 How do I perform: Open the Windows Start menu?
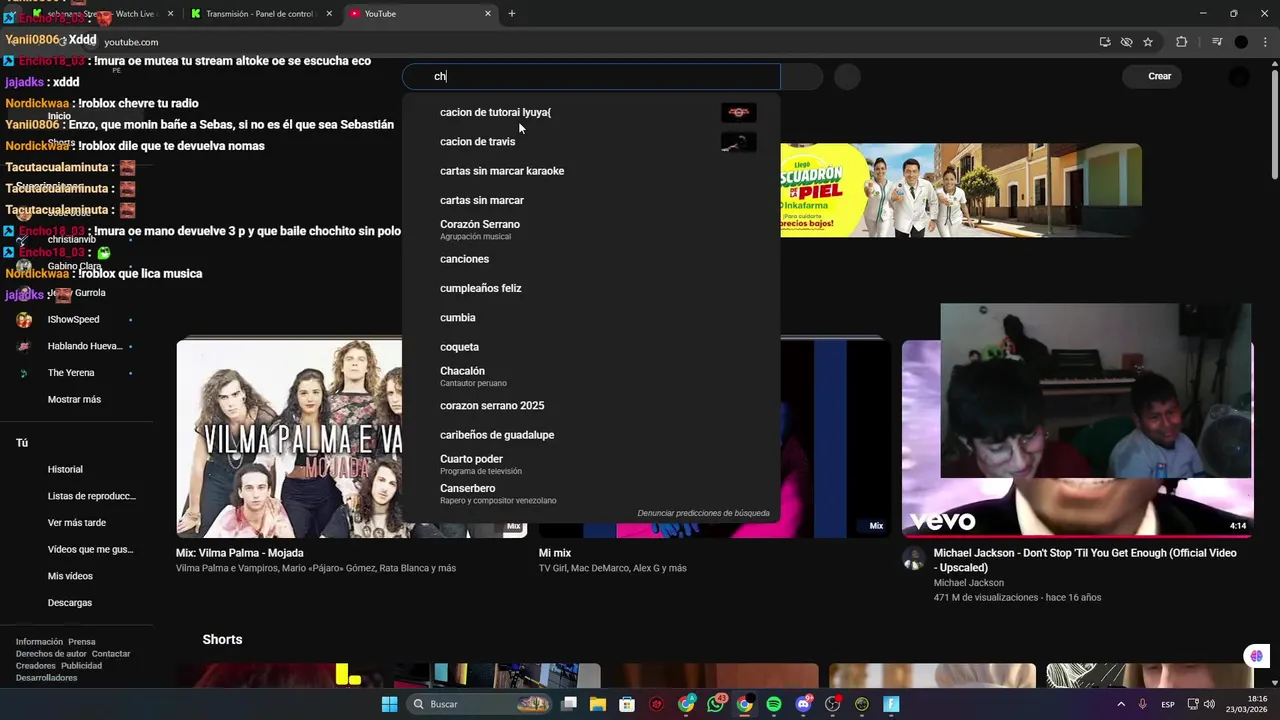click(x=389, y=704)
